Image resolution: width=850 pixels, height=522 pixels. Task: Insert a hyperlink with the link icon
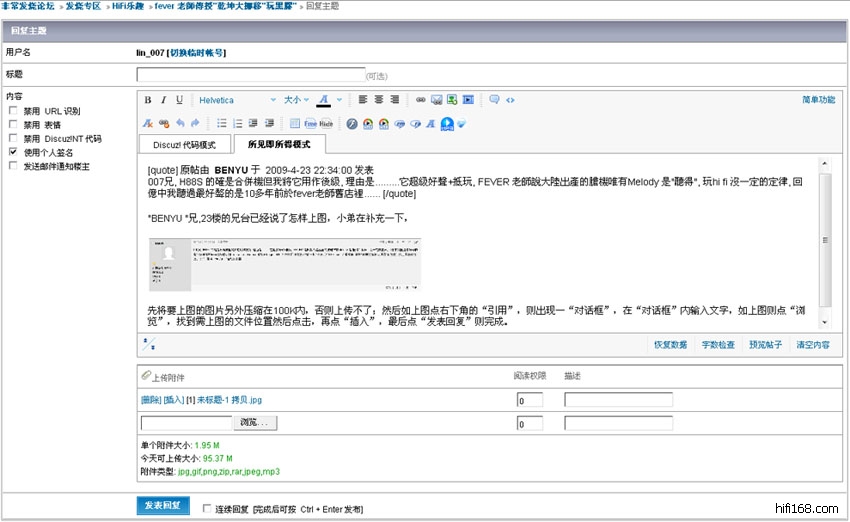click(421, 100)
